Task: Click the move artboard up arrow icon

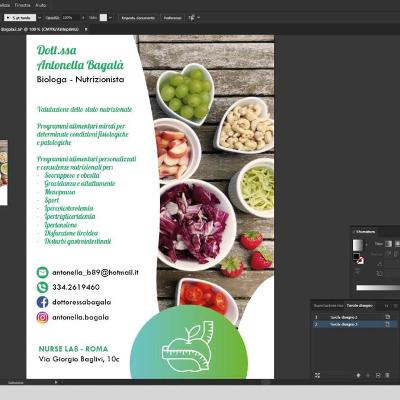Action: click(x=359, y=375)
